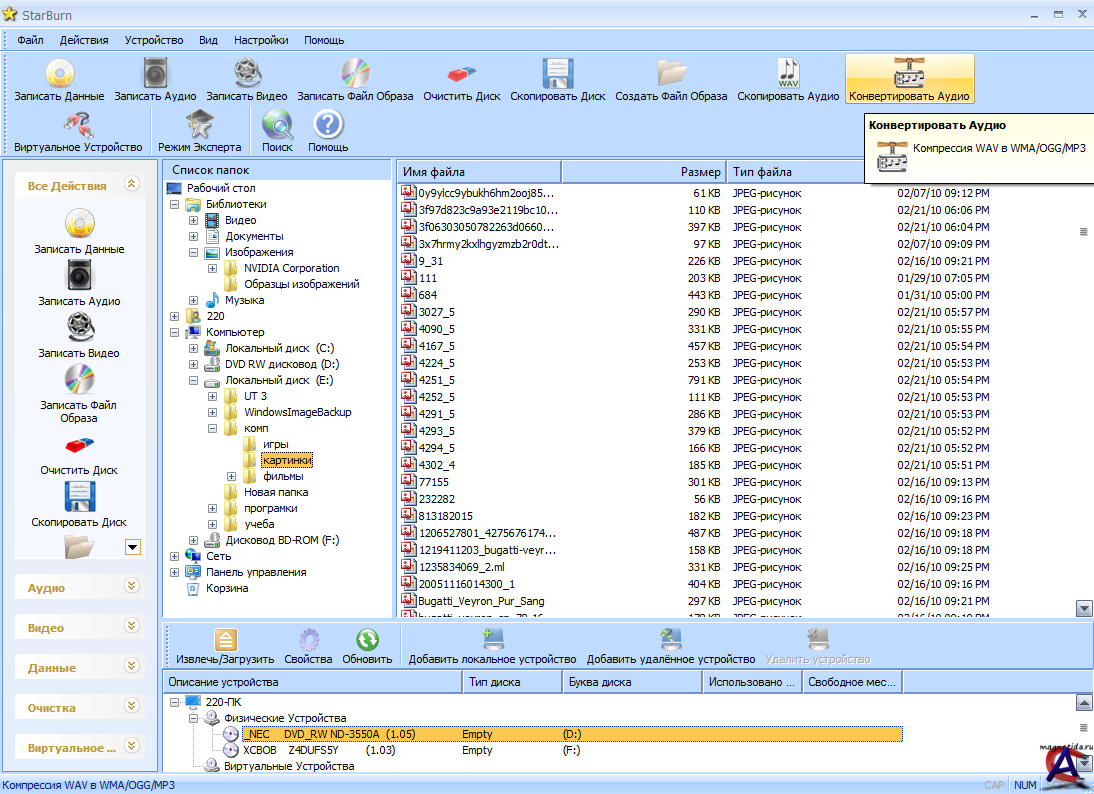The image size is (1094, 794).
Task: Open the Настройки menu
Action: (x=261, y=40)
